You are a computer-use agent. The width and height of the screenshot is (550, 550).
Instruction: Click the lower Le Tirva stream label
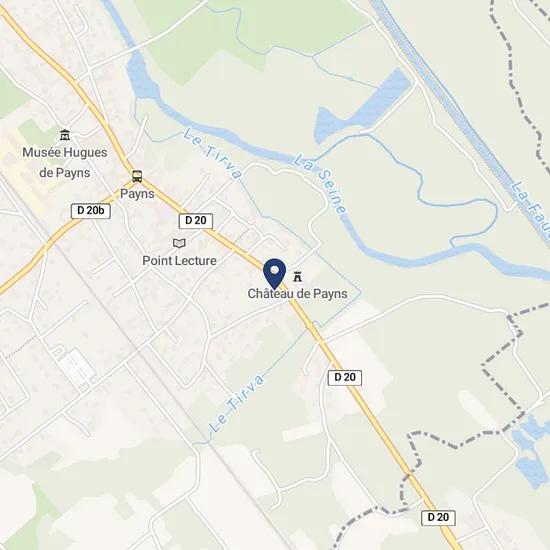[236, 403]
